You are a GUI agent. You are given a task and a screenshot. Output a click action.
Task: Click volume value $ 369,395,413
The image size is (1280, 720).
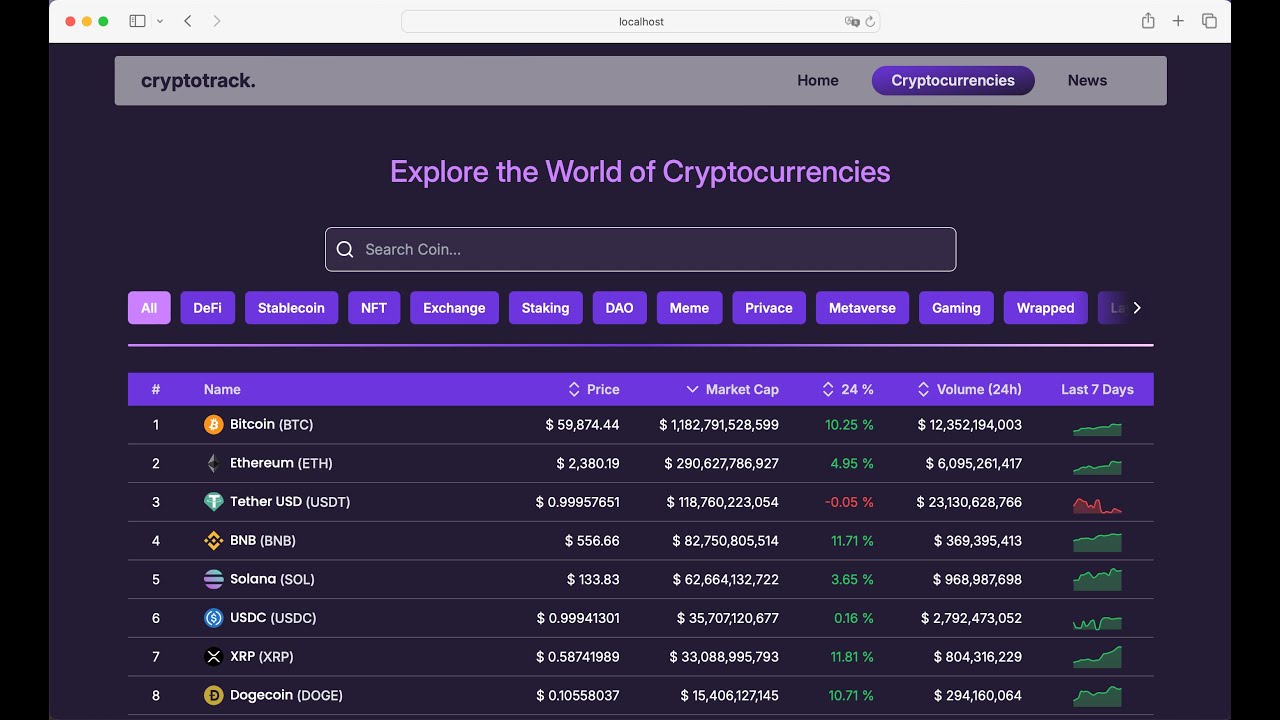click(x=977, y=541)
